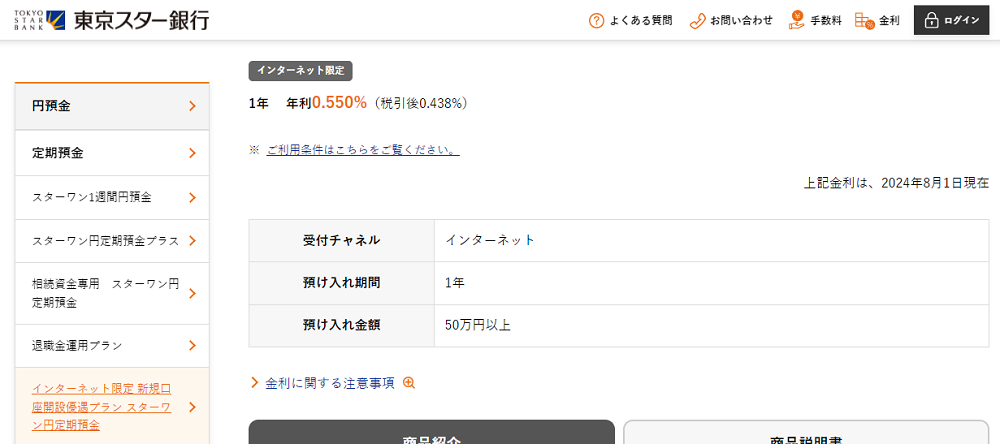1000x444 pixels.
Task: Open 相続資金専用 スターワン円定期預金 item
Action: (x=112, y=293)
